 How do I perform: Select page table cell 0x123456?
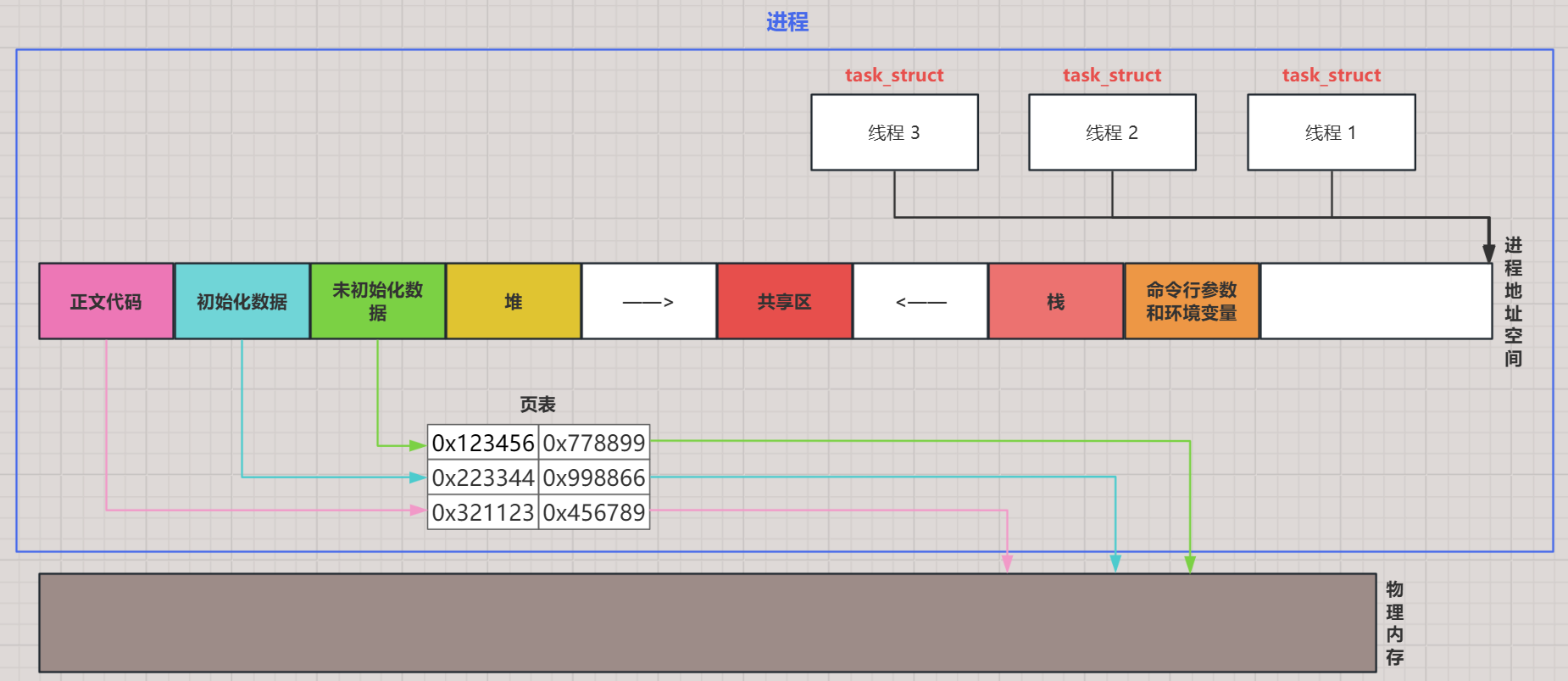(x=483, y=443)
